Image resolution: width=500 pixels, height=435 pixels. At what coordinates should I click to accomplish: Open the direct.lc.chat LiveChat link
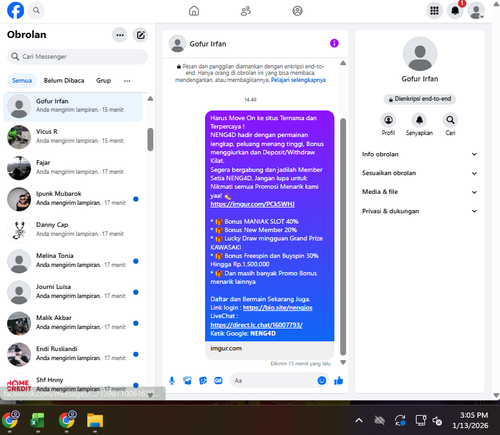(256, 325)
